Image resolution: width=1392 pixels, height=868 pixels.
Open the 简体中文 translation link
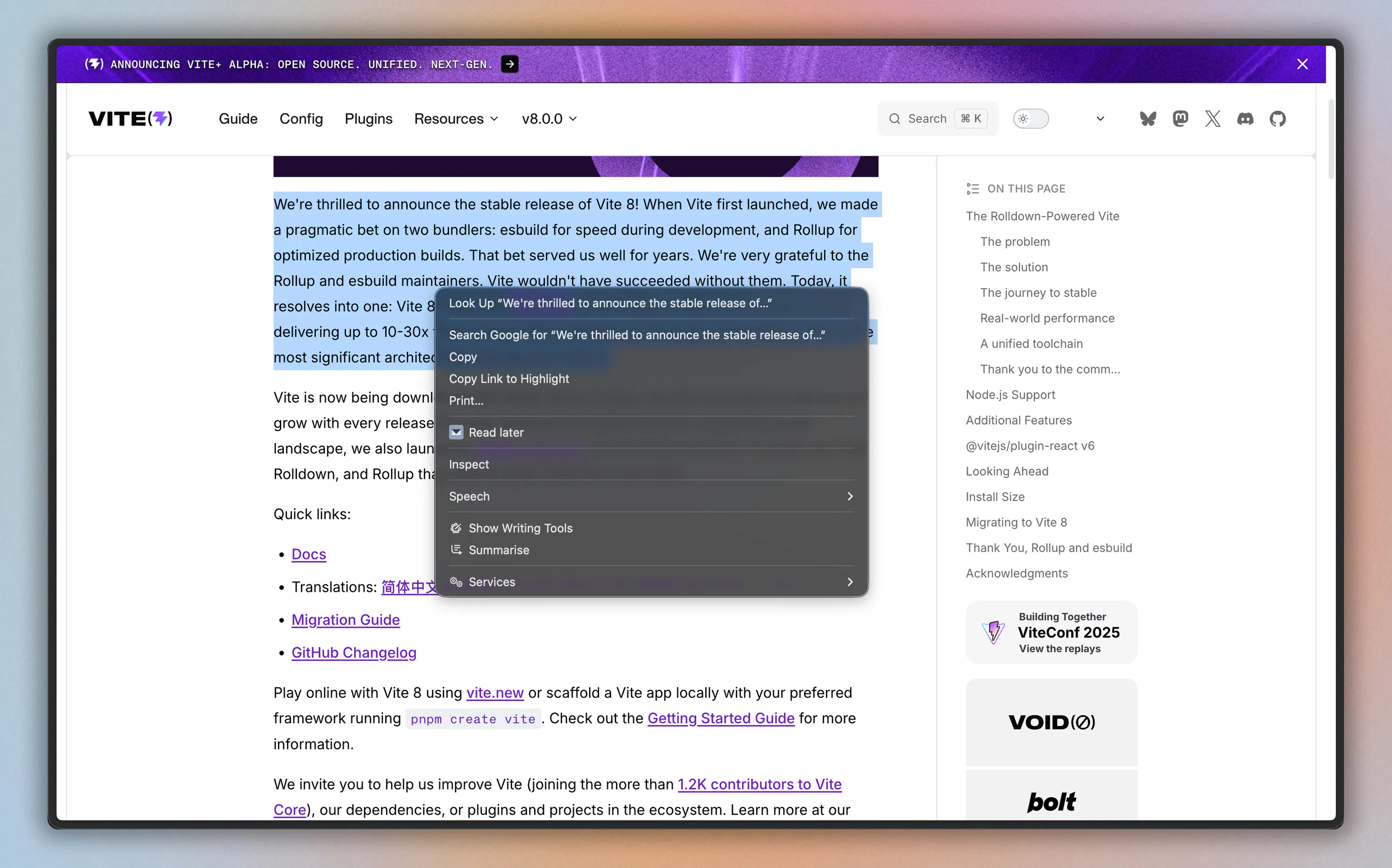tap(409, 587)
